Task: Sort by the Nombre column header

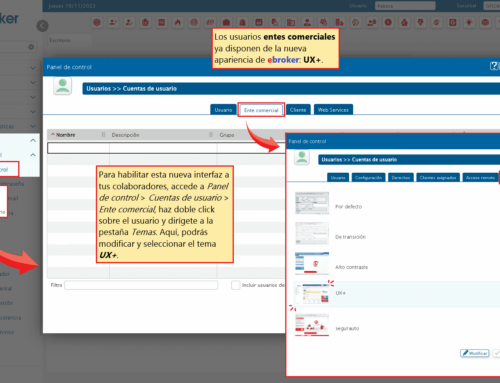Action: (x=66, y=135)
